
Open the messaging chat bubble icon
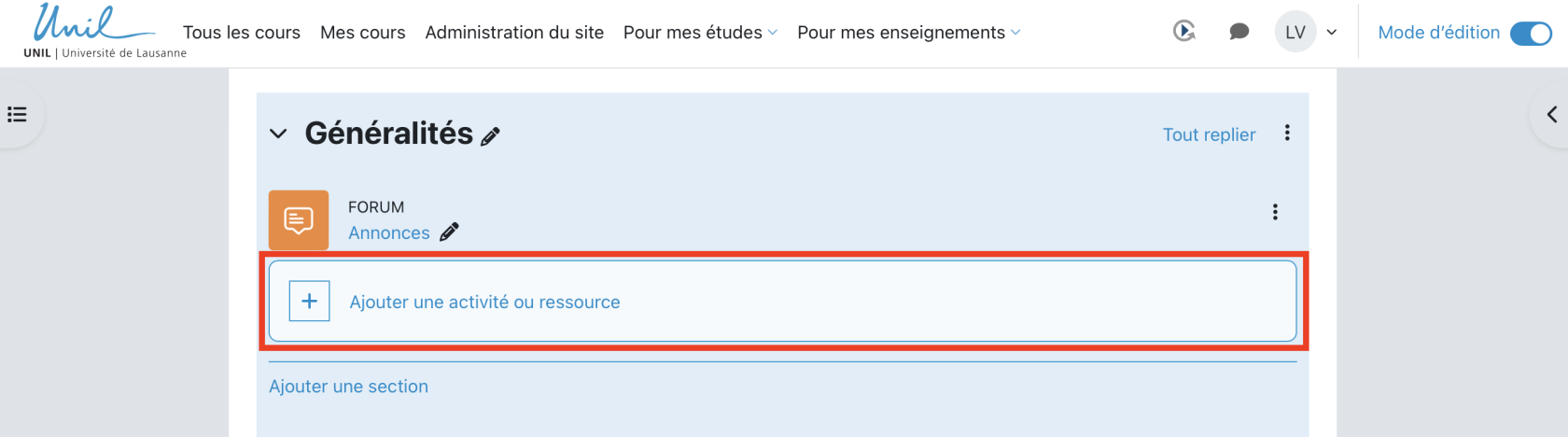tap(1239, 32)
